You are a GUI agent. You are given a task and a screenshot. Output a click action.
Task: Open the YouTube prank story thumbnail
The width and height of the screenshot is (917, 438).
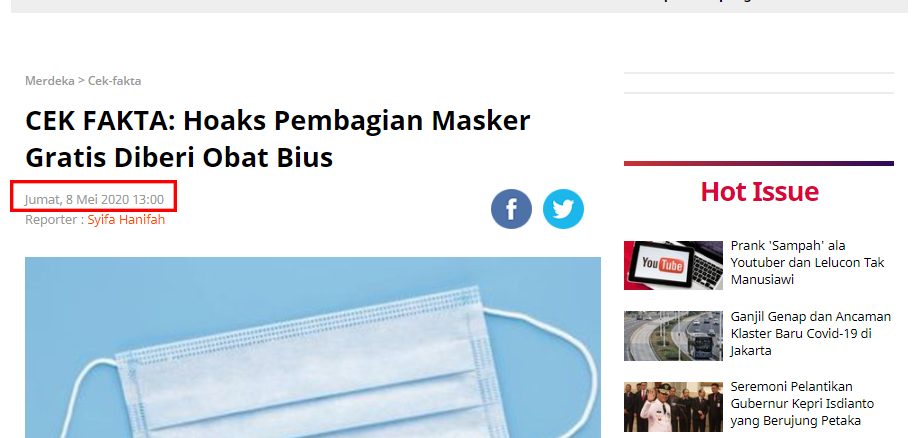(673, 265)
